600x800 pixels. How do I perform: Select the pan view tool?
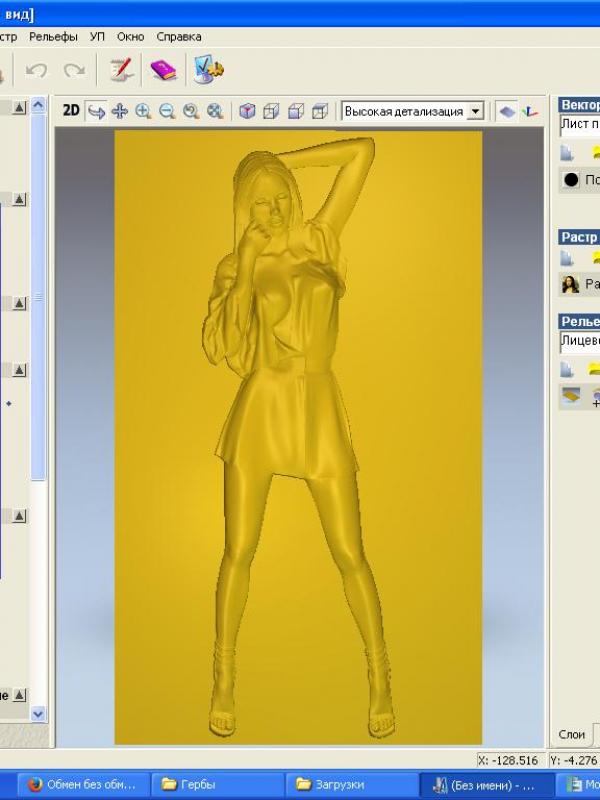tap(120, 111)
